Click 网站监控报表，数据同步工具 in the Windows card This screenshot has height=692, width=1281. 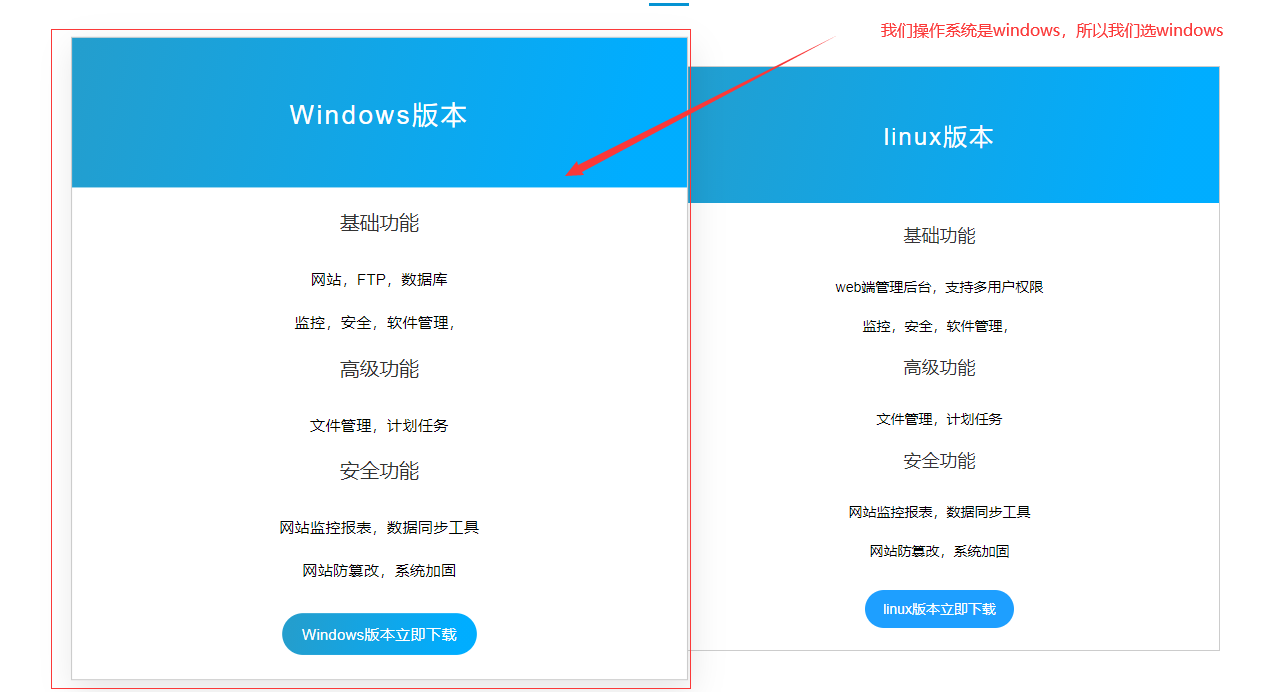point(379,527)
